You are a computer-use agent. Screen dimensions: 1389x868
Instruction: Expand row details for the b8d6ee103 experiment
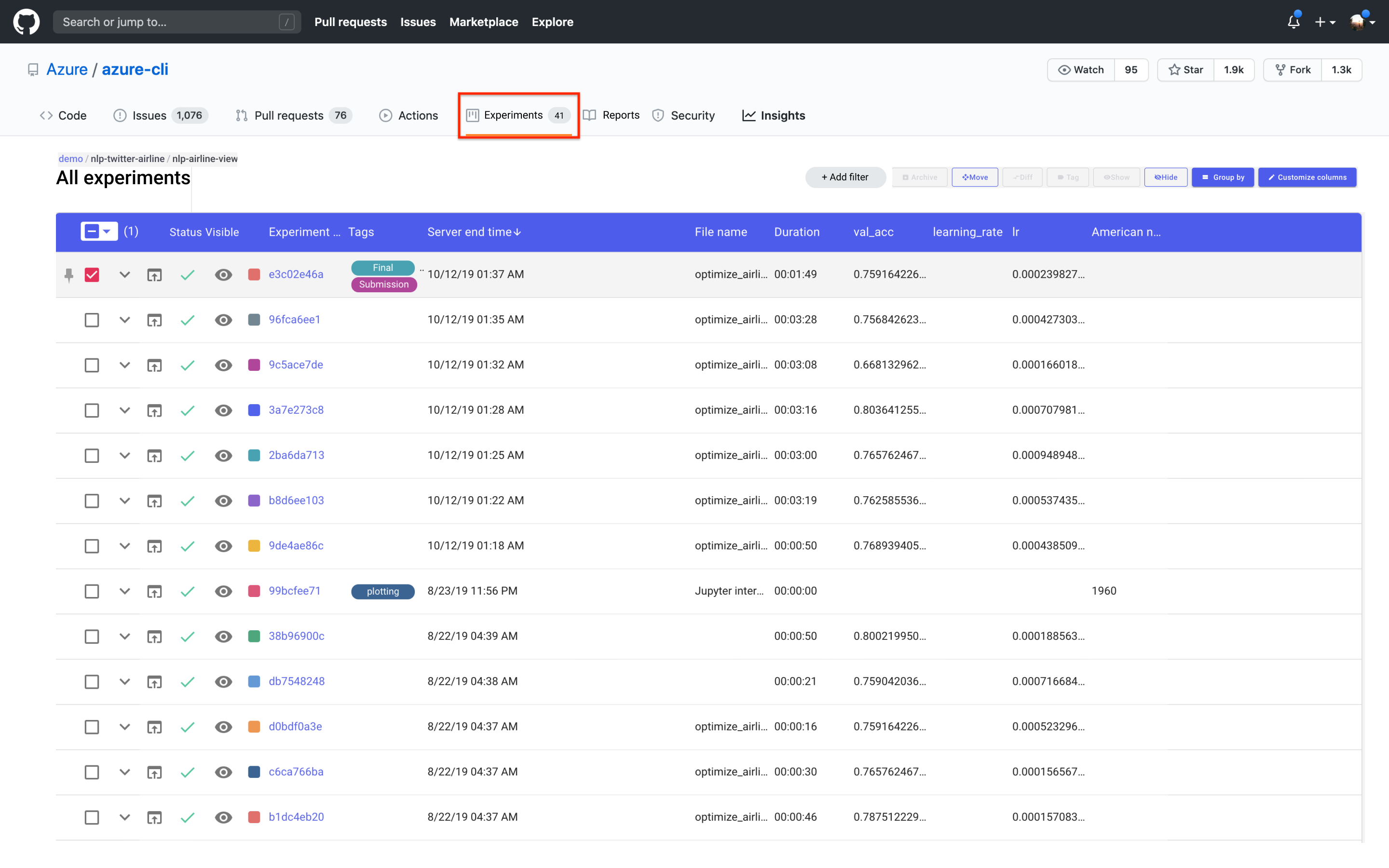pyautogui.click(x=124, y=501)
